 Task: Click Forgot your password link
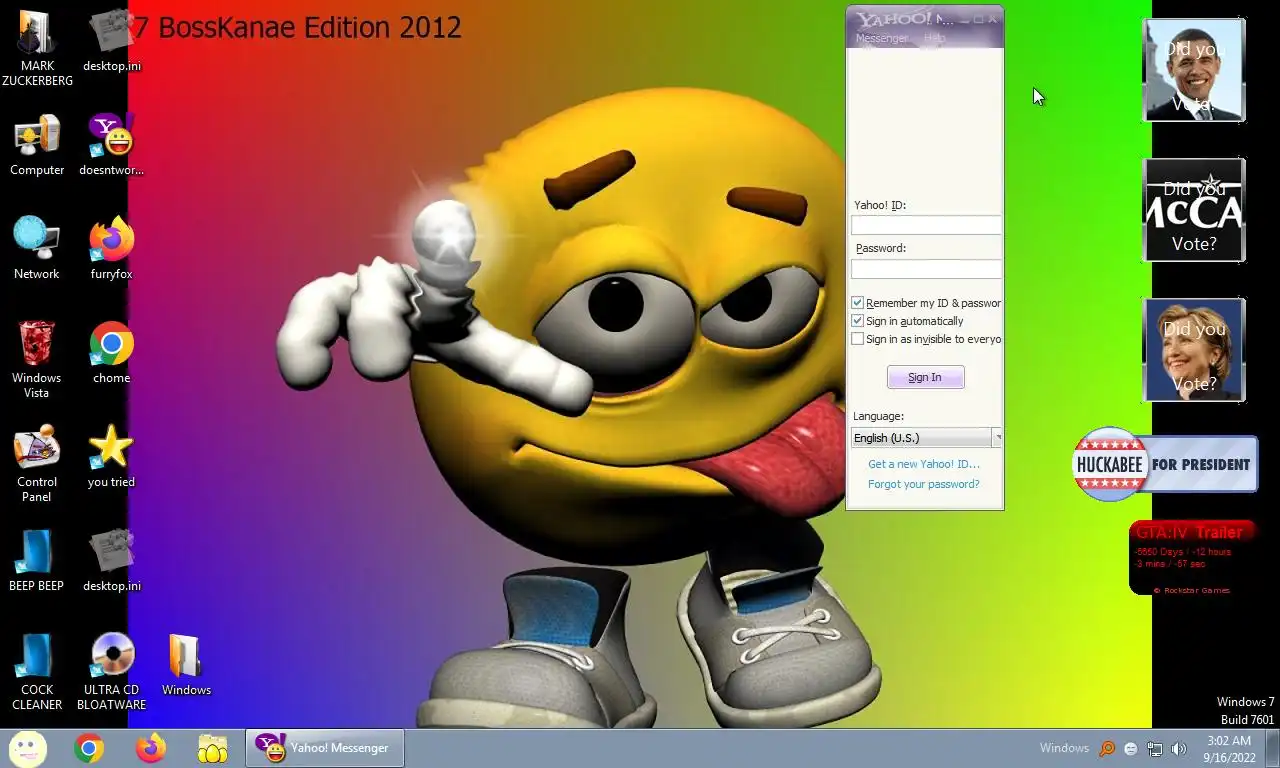point(924,484)
